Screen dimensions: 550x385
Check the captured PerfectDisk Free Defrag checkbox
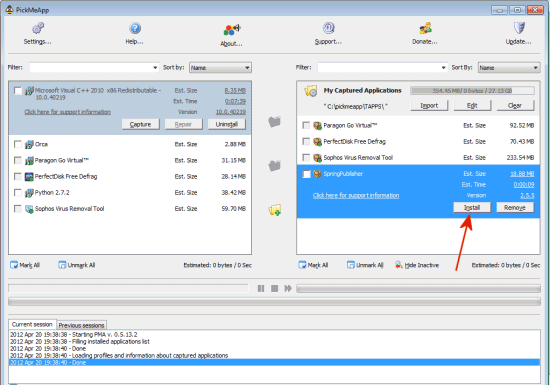click(x=306, y=142)
